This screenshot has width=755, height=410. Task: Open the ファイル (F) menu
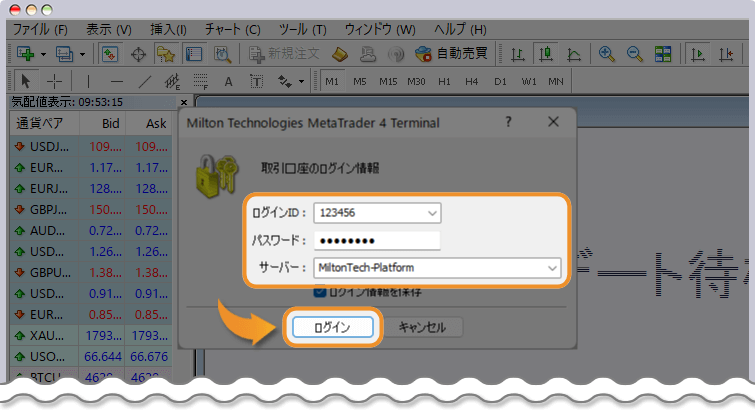coord(40,29)
